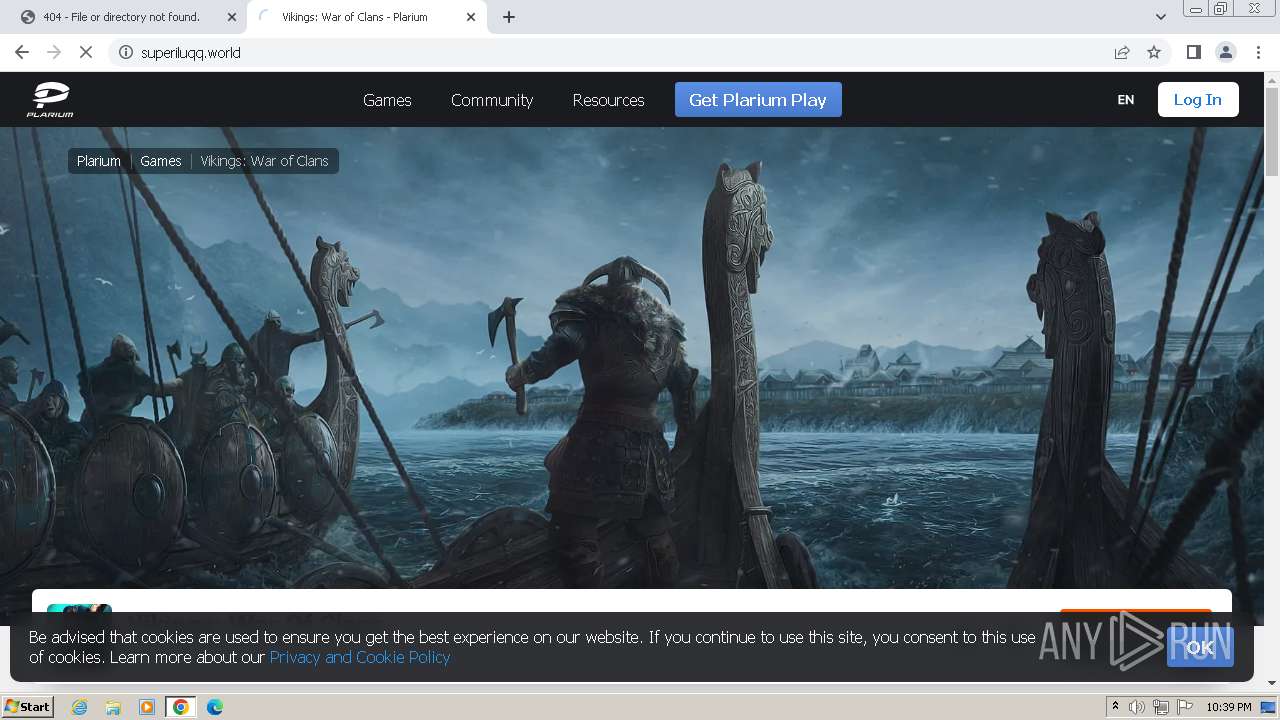This screenshot has width=1280, height=720.
Task: Close the 404 File not found tab
Action: (232, 17)
